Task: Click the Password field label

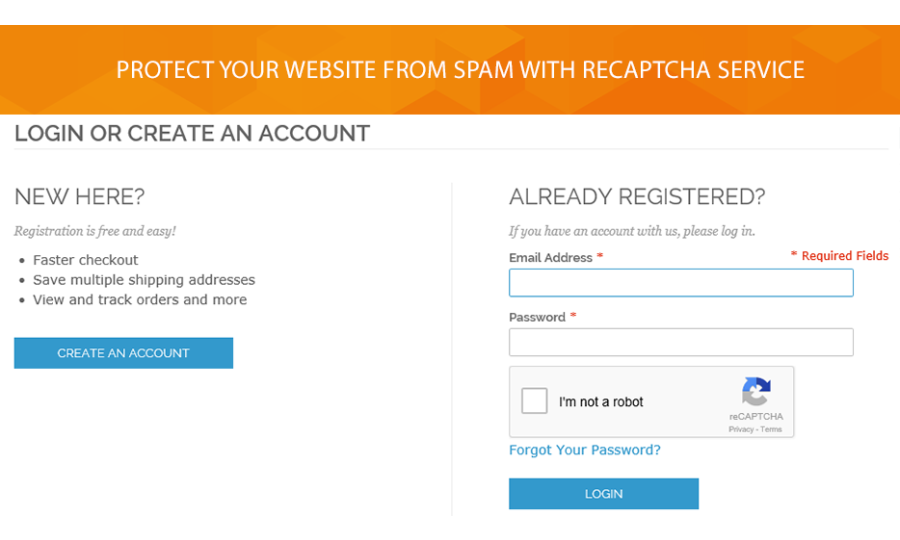Action: pyautogui.click(x=538, y=317)
